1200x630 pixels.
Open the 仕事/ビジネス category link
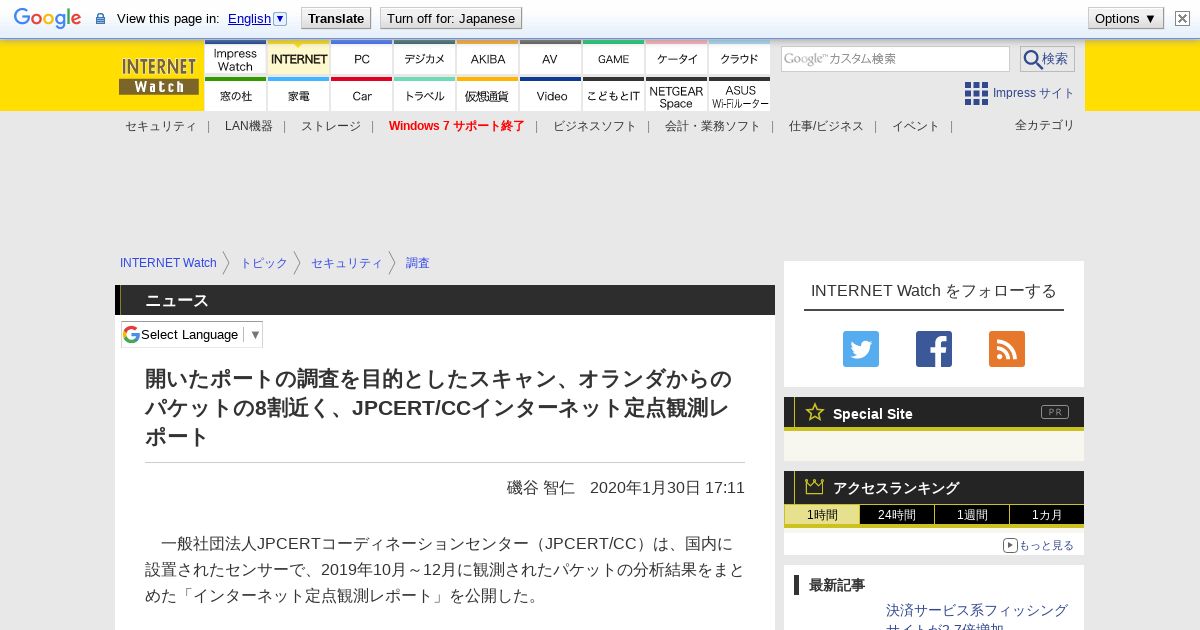click(826, 126)
